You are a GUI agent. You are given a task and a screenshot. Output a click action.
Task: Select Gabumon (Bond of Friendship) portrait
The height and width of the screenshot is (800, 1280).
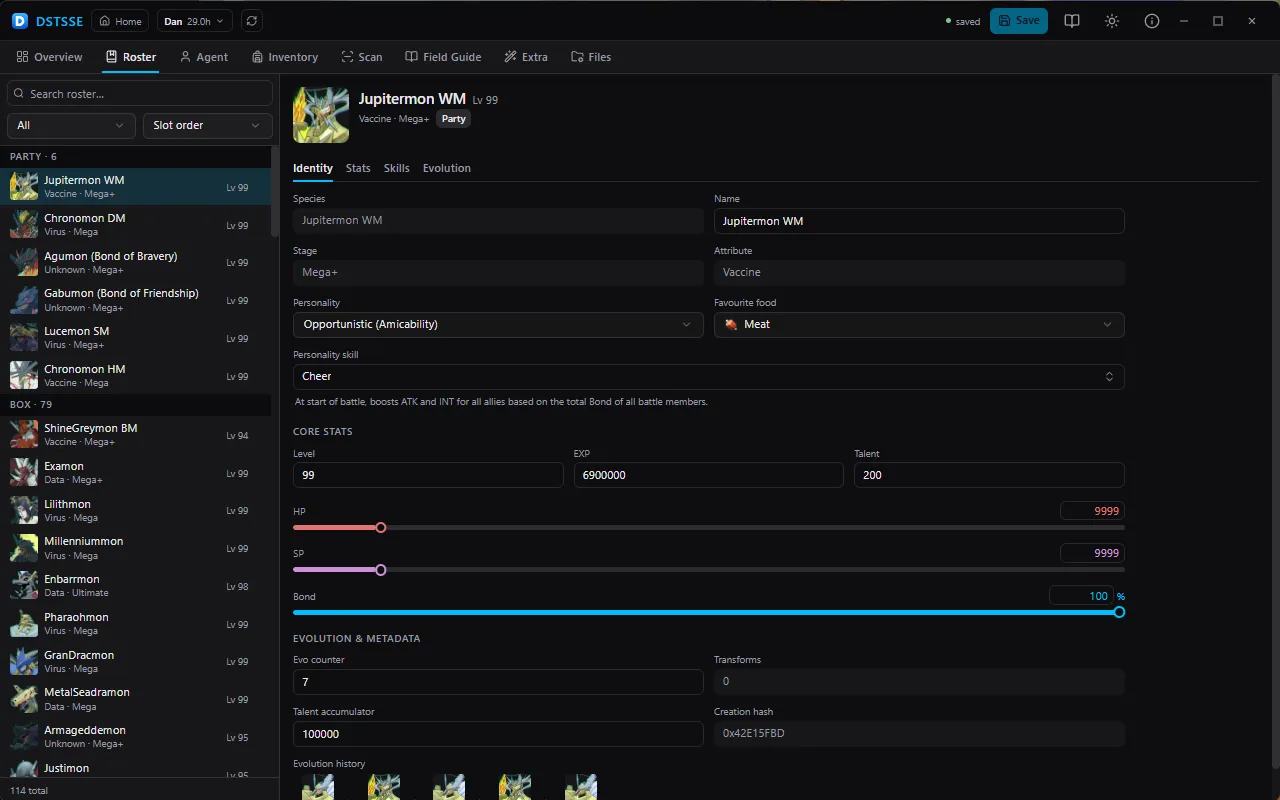click(24, 300)
